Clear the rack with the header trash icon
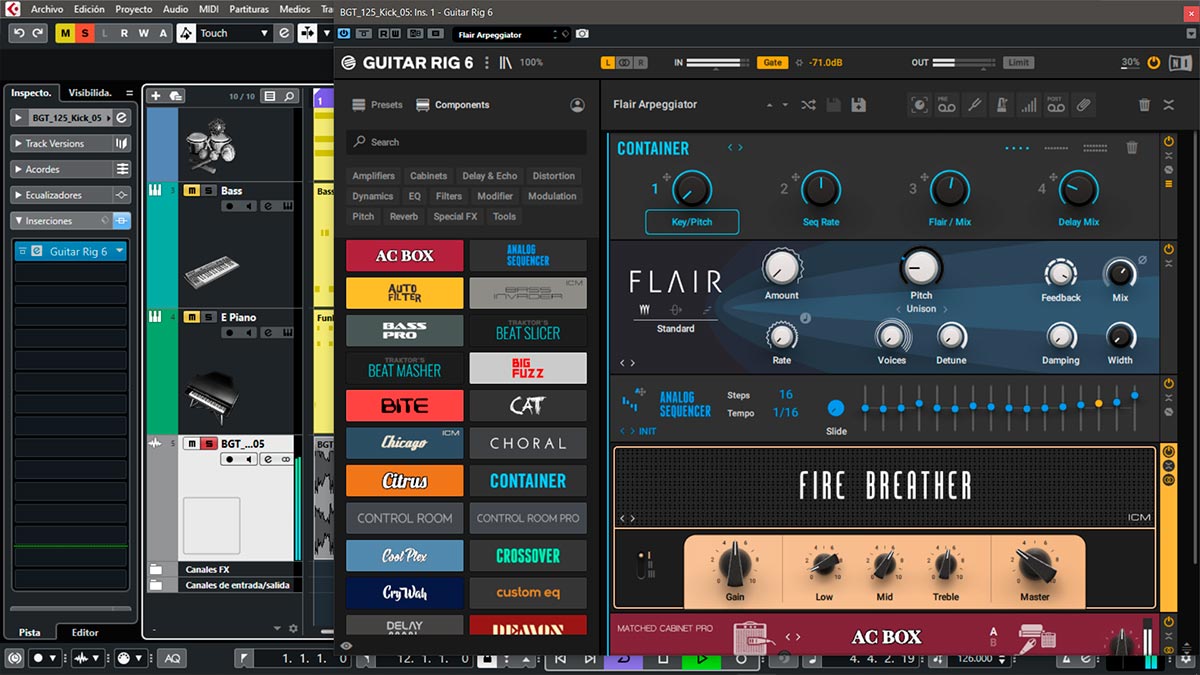 point(1145,104)
